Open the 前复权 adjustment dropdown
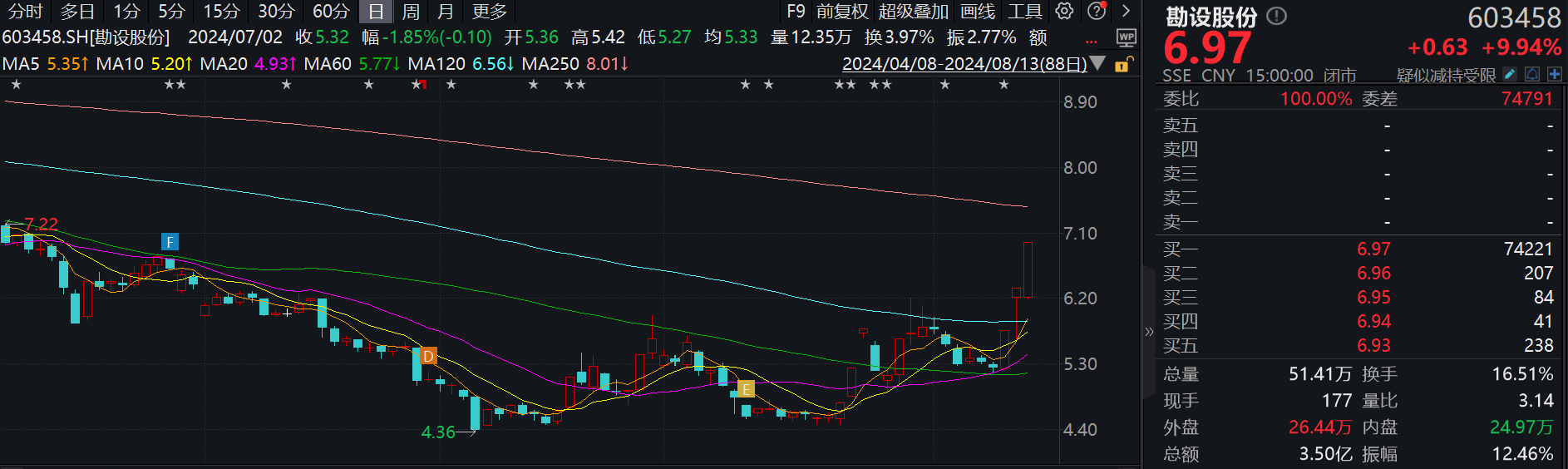The image size is (1568, 469). (x=842, y=12)
